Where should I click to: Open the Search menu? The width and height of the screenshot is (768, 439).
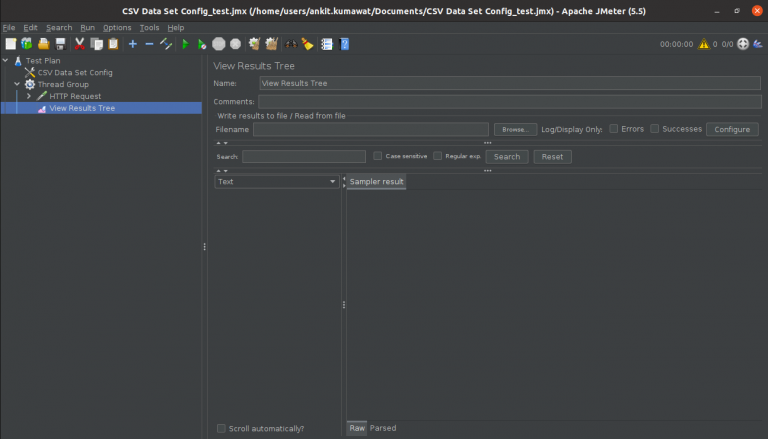point(59,27)
